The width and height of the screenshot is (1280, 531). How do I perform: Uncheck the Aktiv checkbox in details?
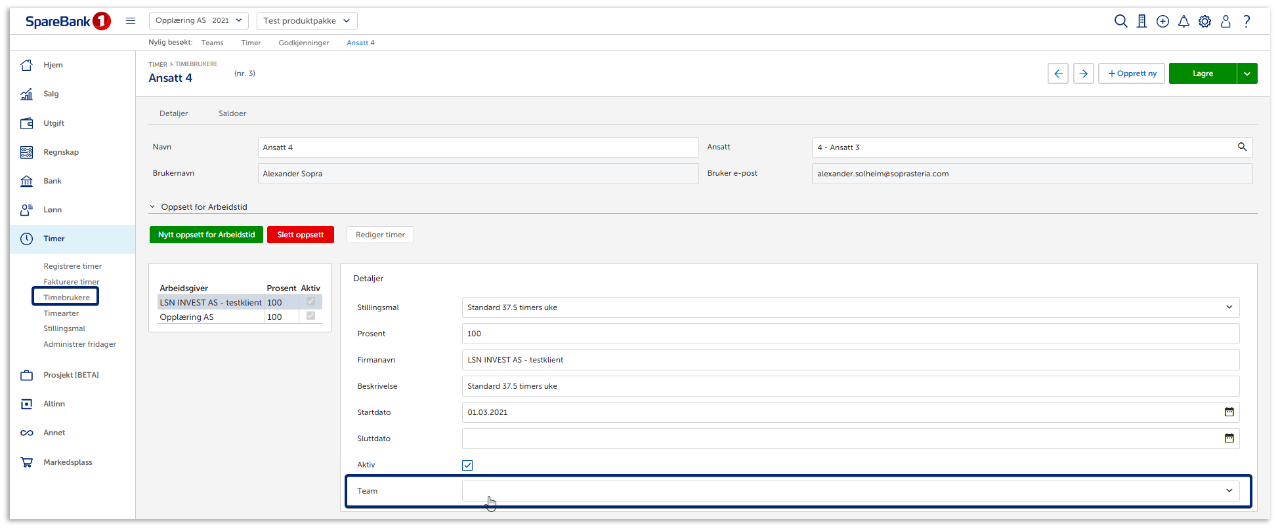click(x=467, y=465)
